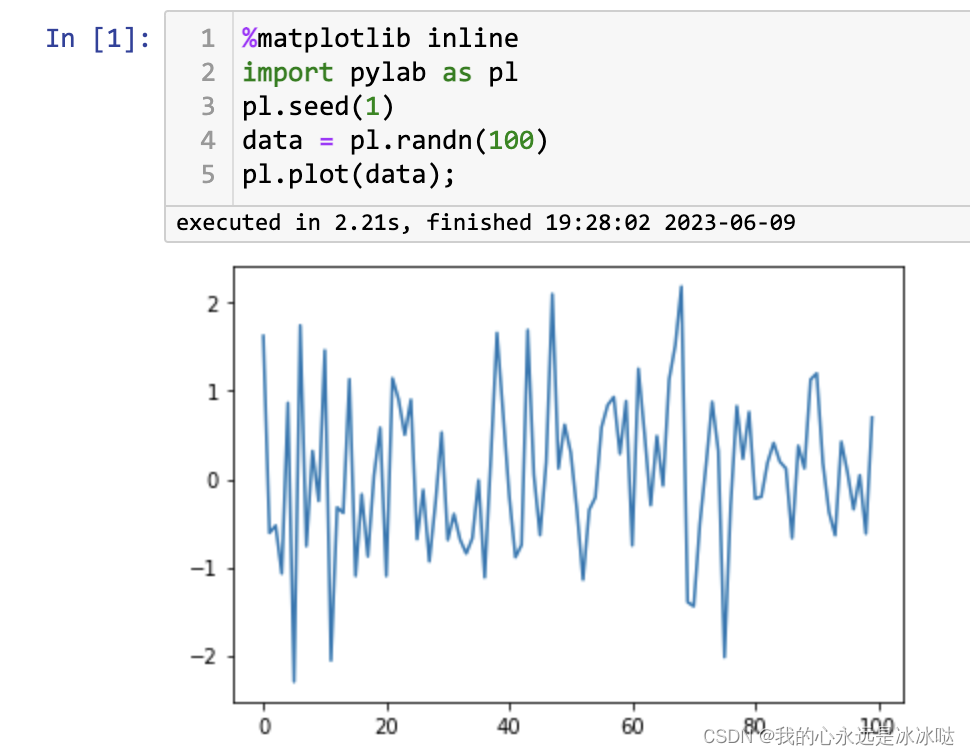
Task: Select line number 1 in the code cell
Action: (207, 38)
